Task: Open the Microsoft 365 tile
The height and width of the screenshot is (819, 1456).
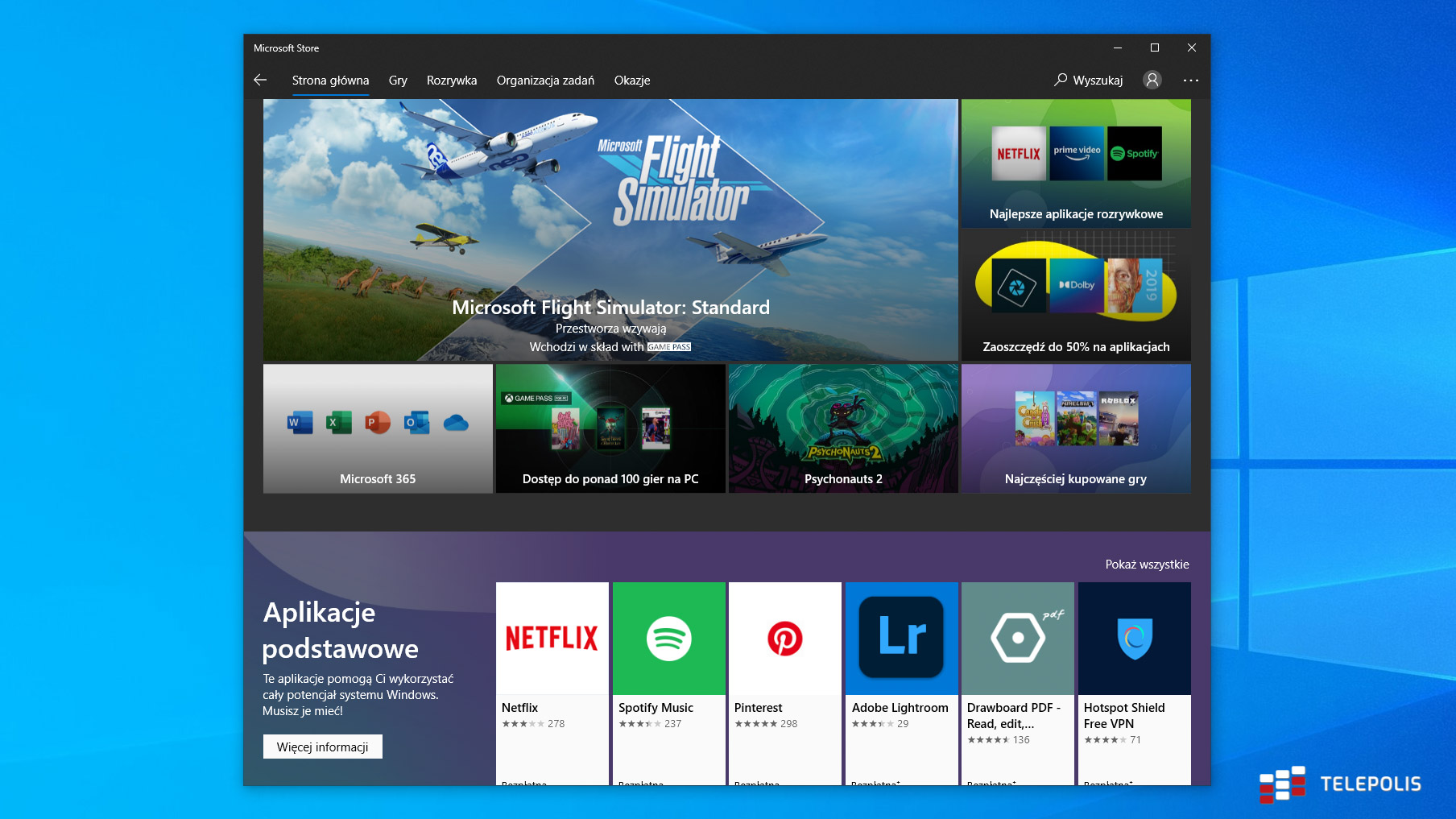Action: (x=378, y=428)
